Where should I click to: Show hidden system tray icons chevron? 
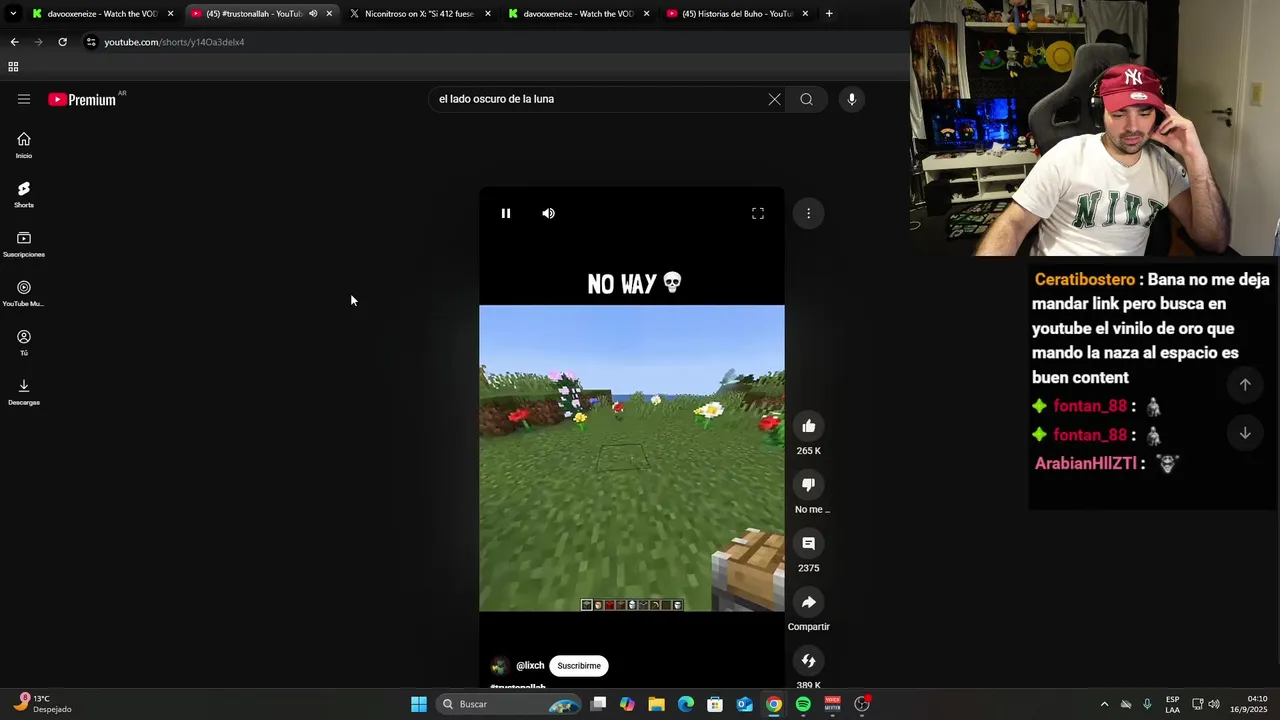[1104, 704]
